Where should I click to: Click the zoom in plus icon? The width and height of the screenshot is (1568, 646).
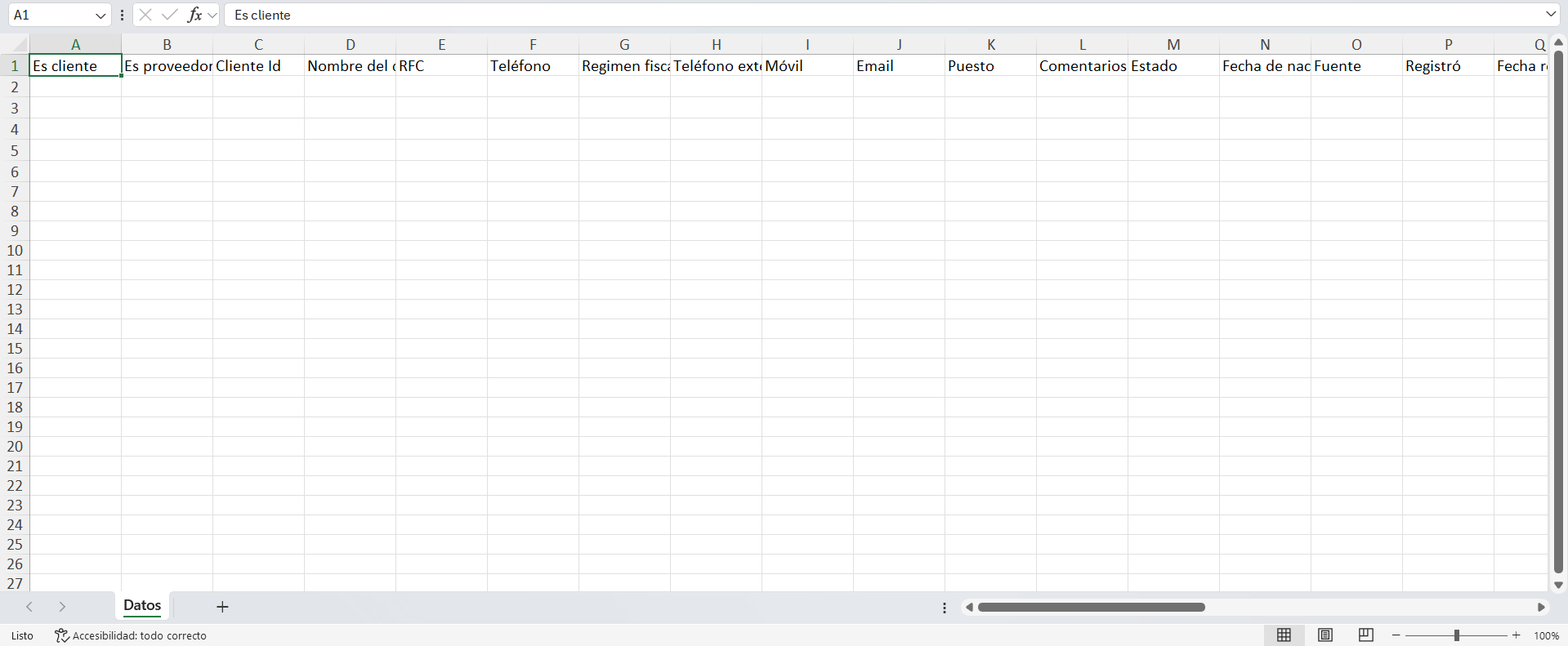coord(1517,635)
